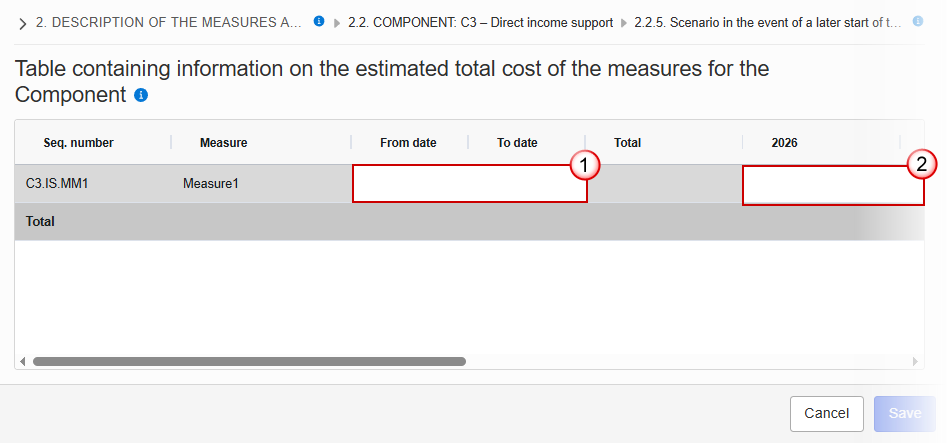Image resolution: width=948 pixels, height=443 pixels.
Task: Click the To date column header
Action: pyautogui.click(x=517, y=143)
